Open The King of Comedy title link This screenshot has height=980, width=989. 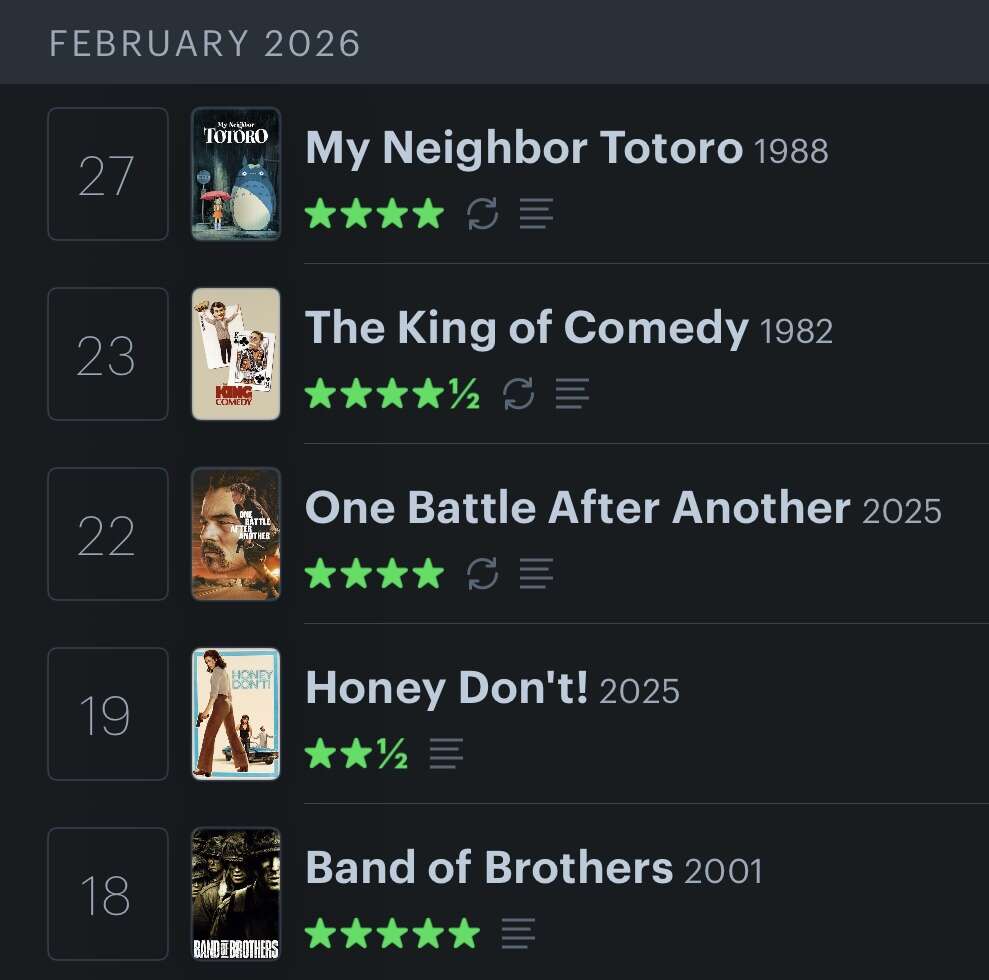click(x=526, y=328)
